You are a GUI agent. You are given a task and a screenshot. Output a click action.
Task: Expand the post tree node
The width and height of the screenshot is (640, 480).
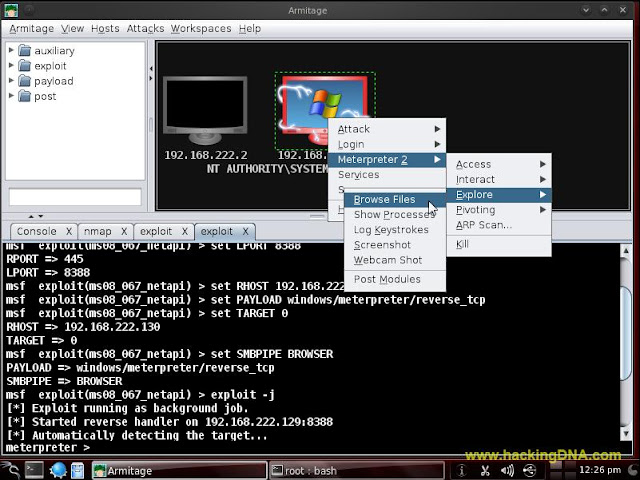pyautogui.click(x=11, y=96)
